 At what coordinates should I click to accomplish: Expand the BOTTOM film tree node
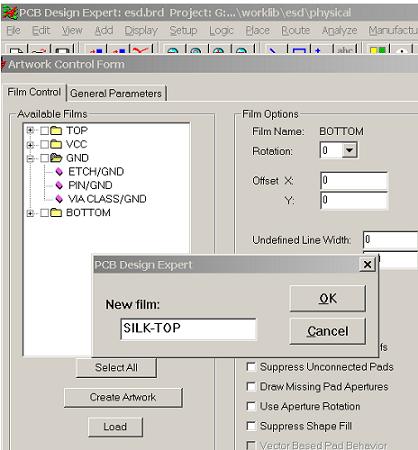click(30, 213)
